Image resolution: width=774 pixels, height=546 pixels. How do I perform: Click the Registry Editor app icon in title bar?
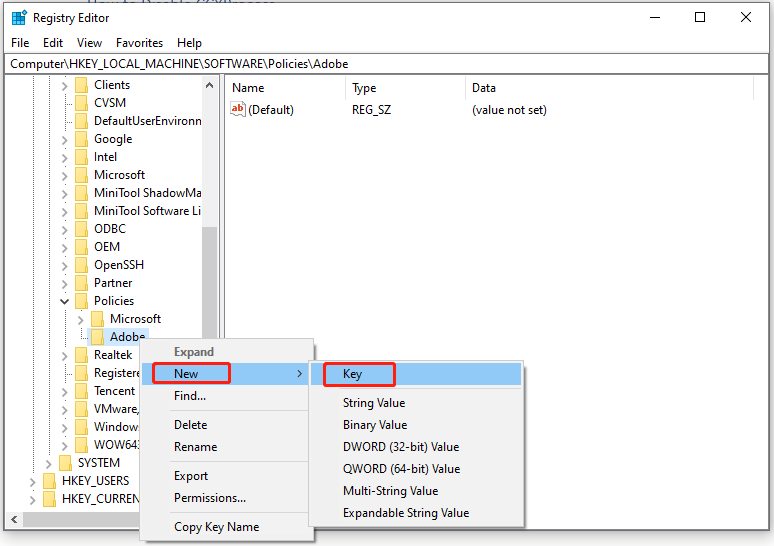coord(19,18)
